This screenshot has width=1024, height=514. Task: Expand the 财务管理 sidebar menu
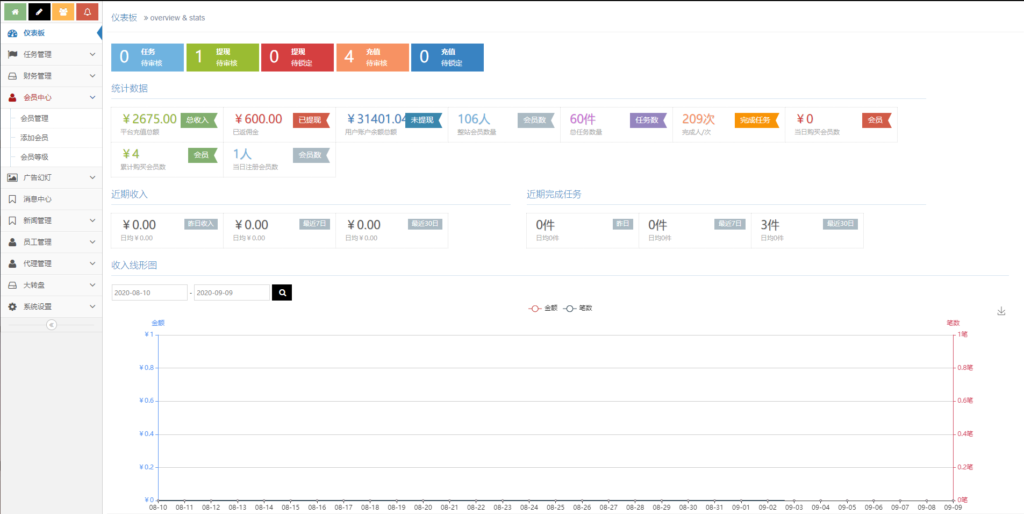(50, 76)
